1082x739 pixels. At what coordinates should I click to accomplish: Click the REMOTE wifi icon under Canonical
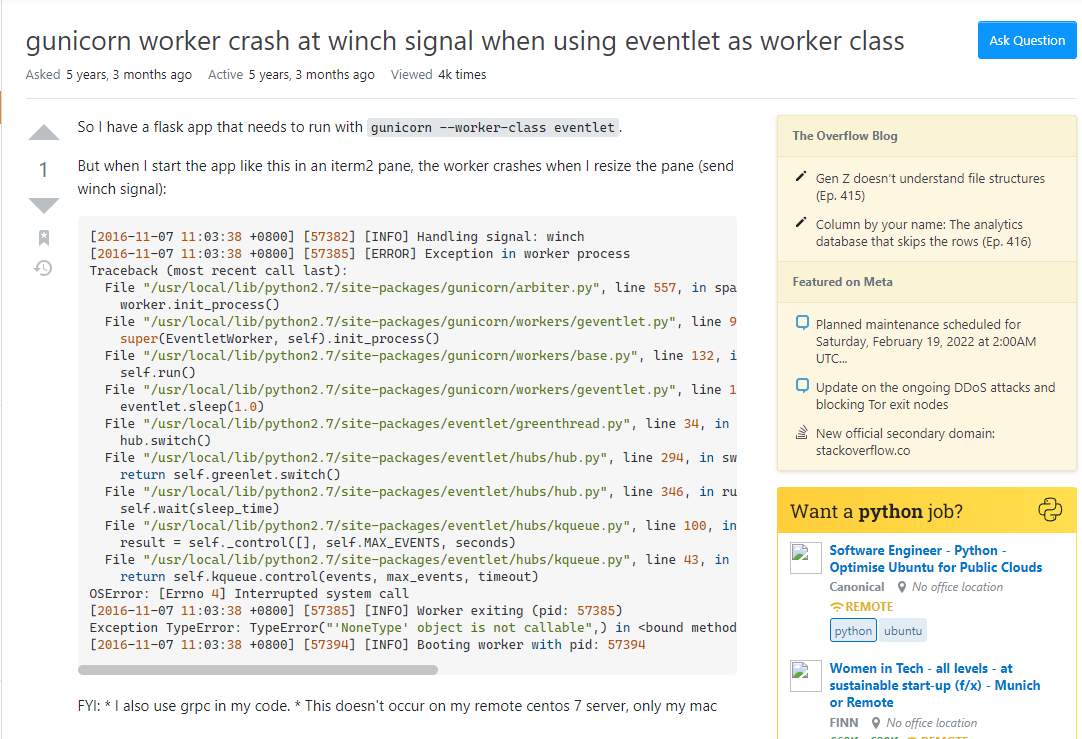pos(836,606)
